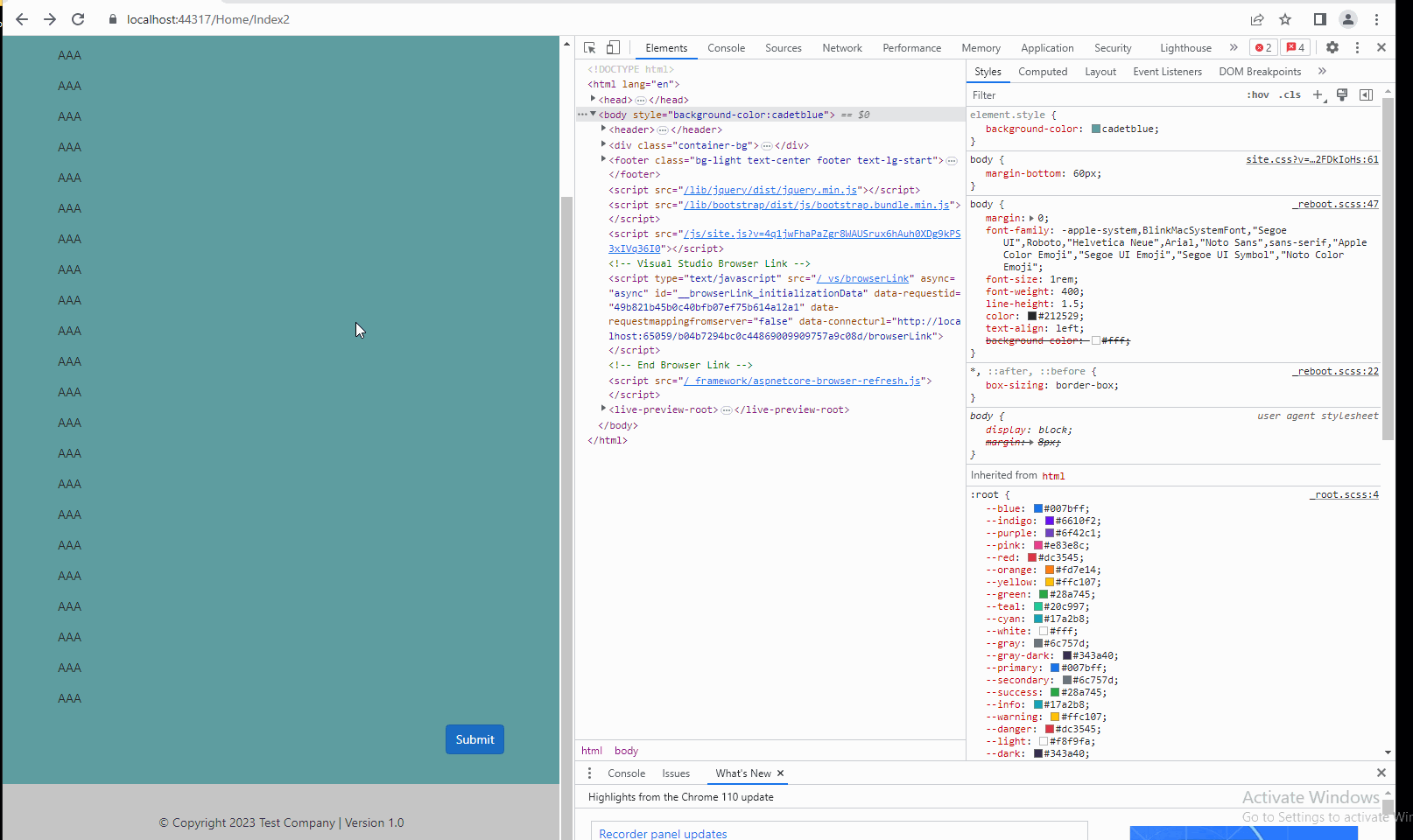Viewport: 1413px width, 840px height.
Task: Click the browser back arrow
Action: coord(22,19)
